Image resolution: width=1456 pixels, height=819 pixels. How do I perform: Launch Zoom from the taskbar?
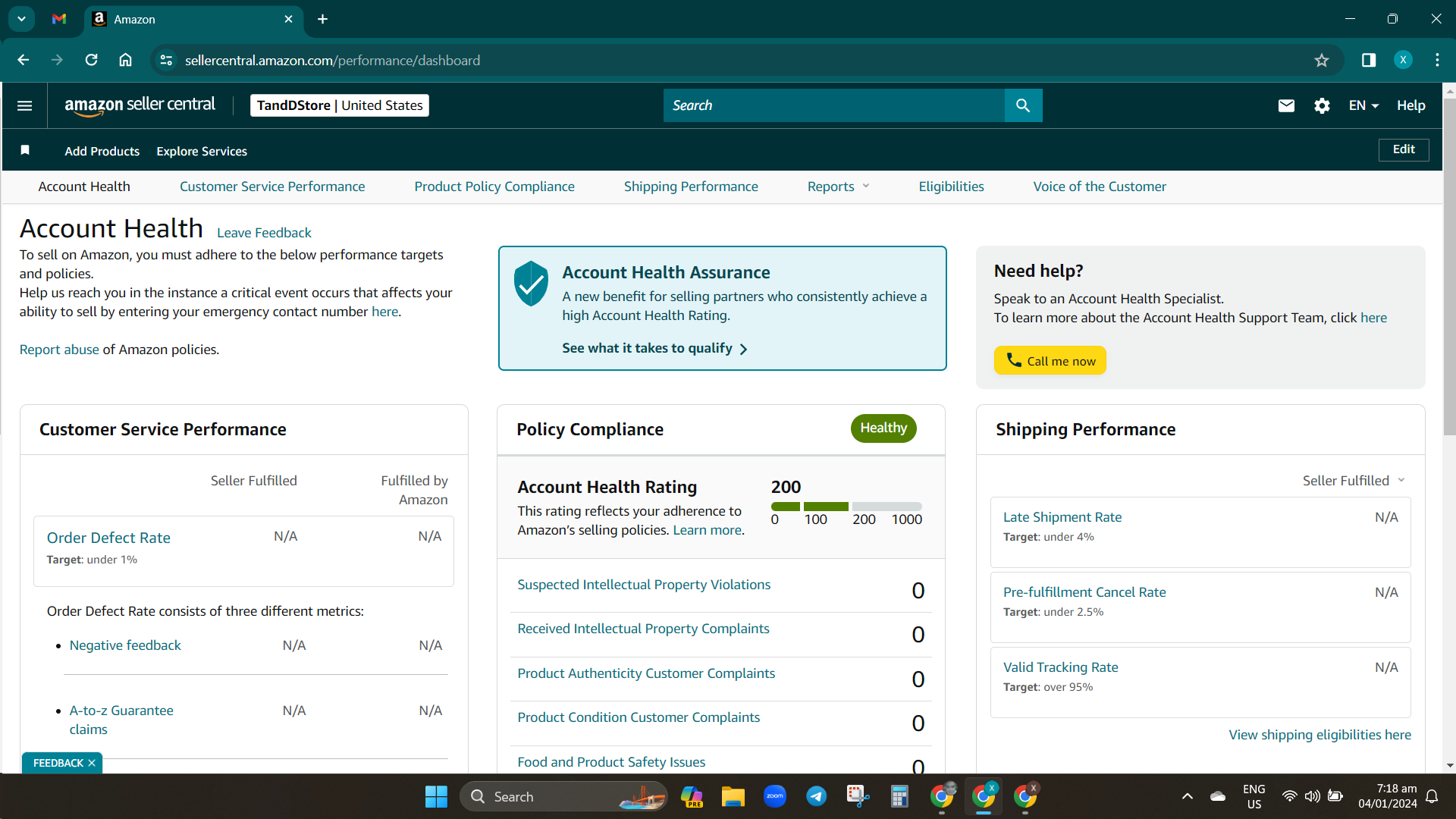pyautogui.click(x=775, y=796)
